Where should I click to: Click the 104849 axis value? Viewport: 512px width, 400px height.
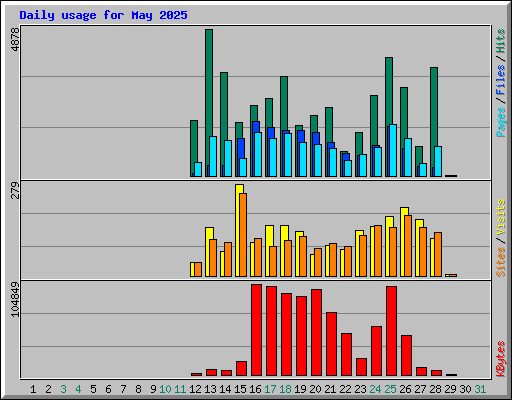pos(15,299)
